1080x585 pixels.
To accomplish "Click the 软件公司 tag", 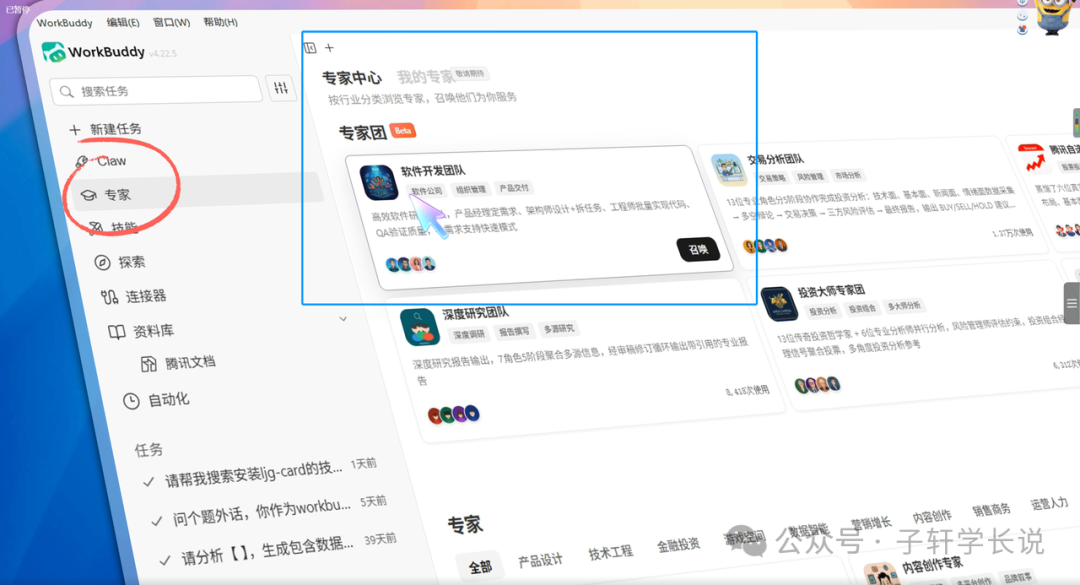I will point(426,191).
